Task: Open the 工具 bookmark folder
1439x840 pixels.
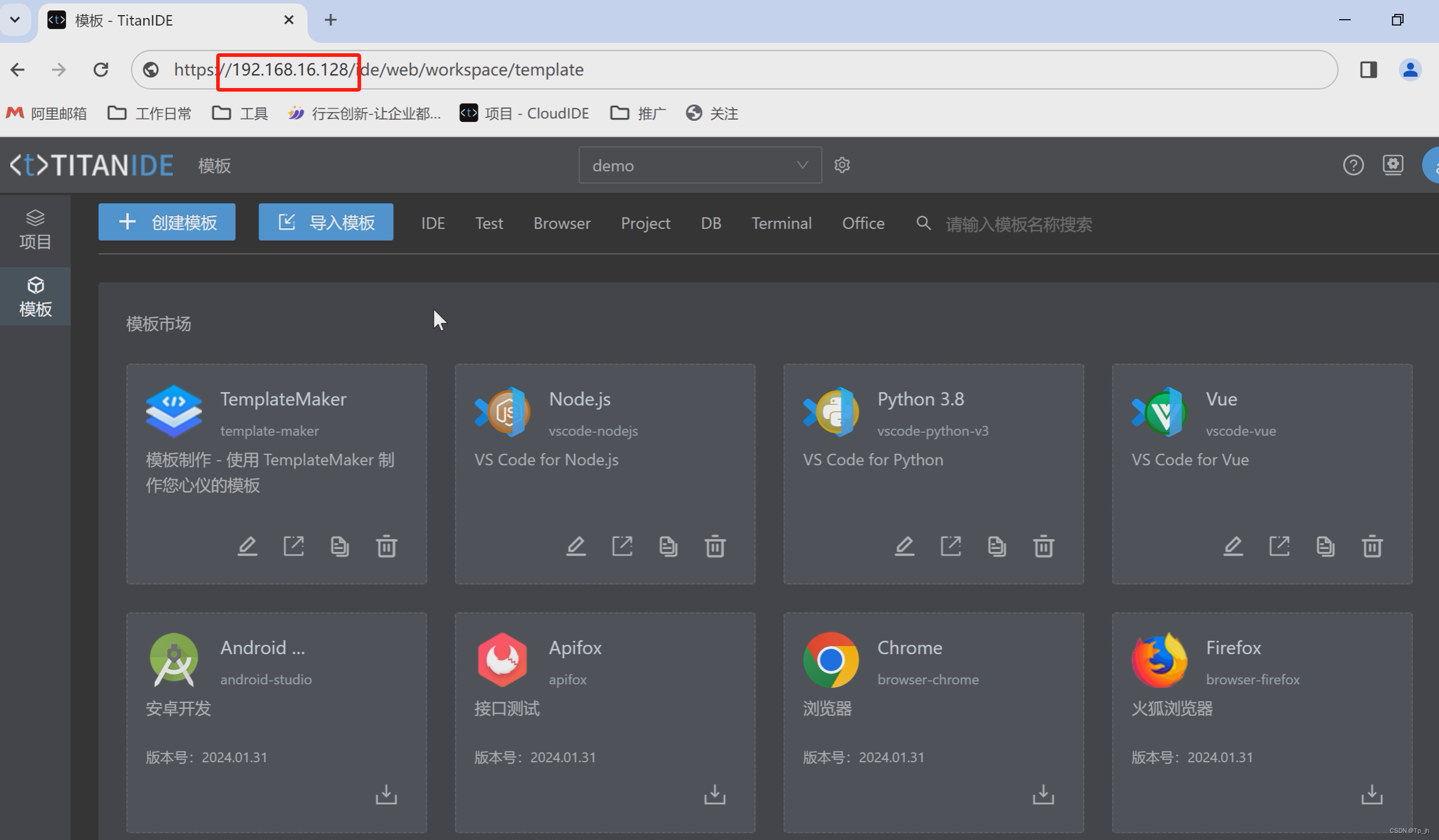Action: 240,113
